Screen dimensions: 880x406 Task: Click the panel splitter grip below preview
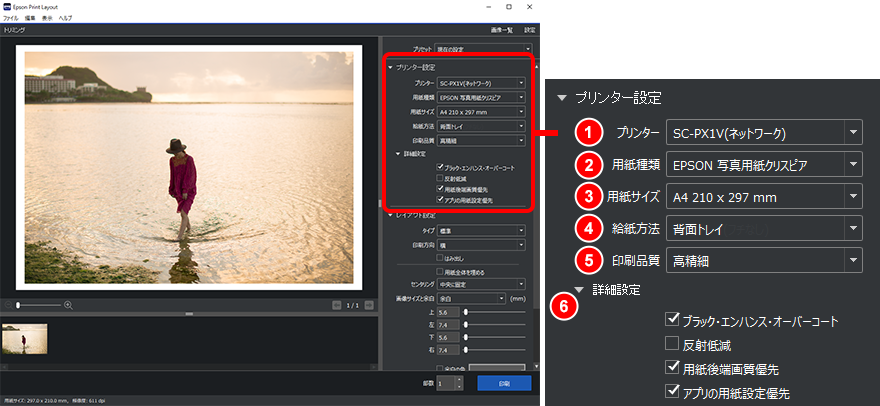[x=188, y=314]
